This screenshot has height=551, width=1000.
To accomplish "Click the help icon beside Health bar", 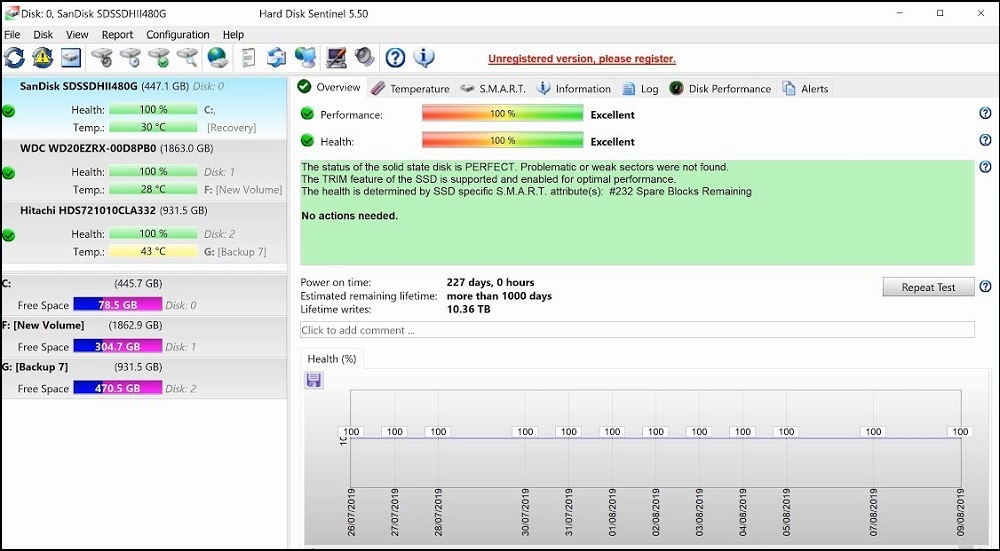I will point(985,140).
